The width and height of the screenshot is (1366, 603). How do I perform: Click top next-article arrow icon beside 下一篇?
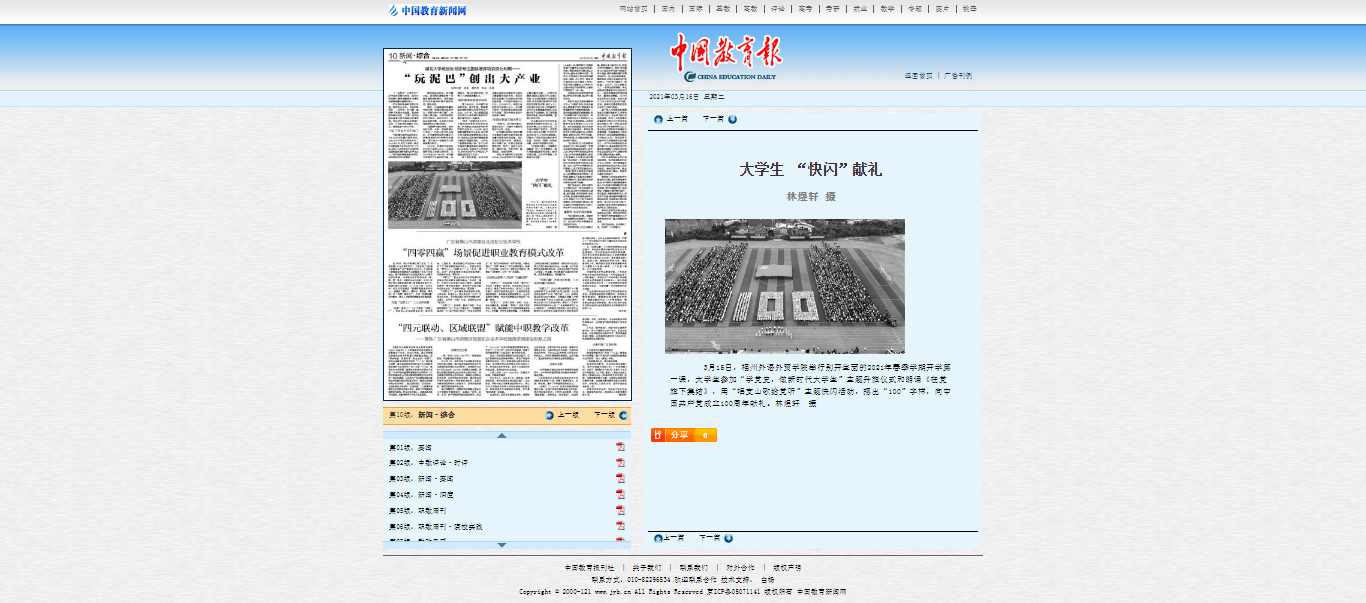pos(732,119)
